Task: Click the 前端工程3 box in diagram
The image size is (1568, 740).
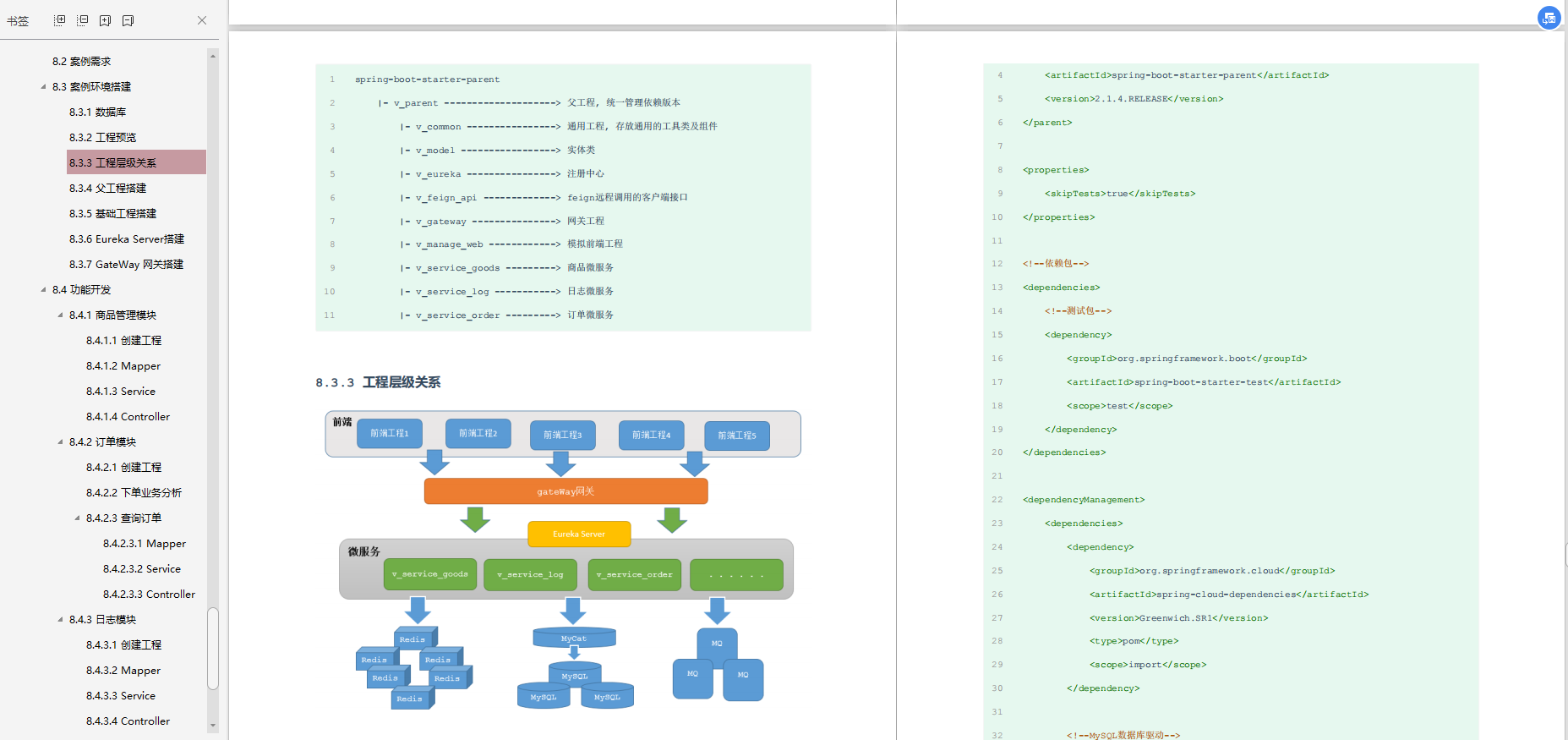Action: tap(563, 435)
